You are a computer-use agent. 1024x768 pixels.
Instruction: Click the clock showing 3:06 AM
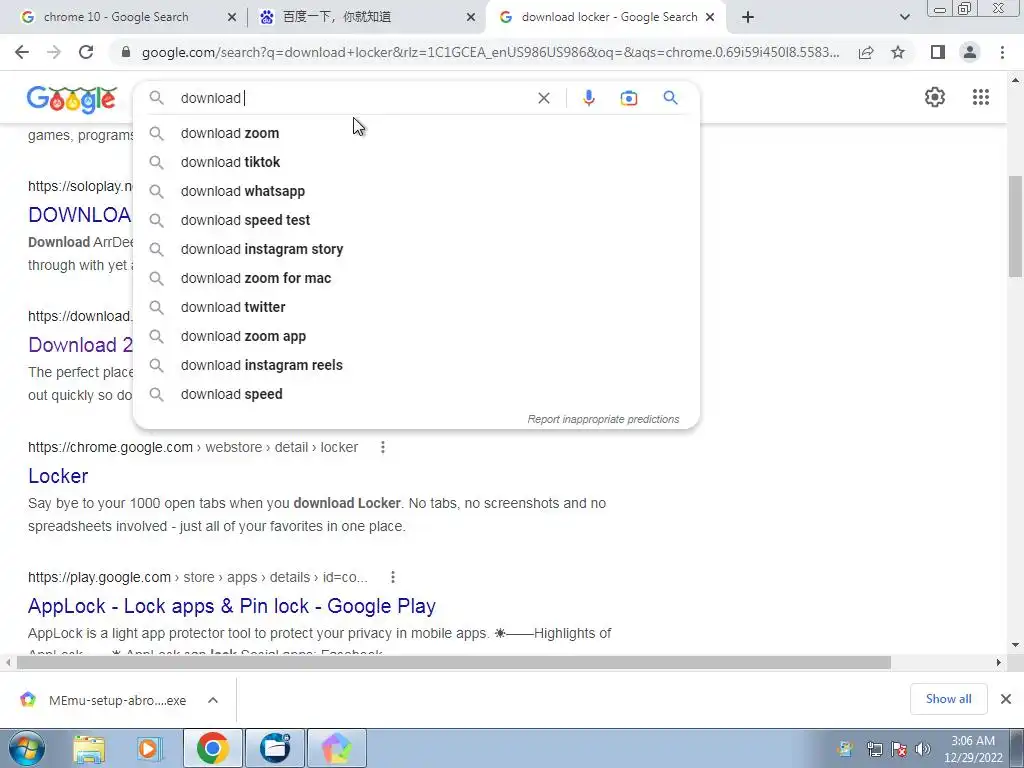(972, 741)
